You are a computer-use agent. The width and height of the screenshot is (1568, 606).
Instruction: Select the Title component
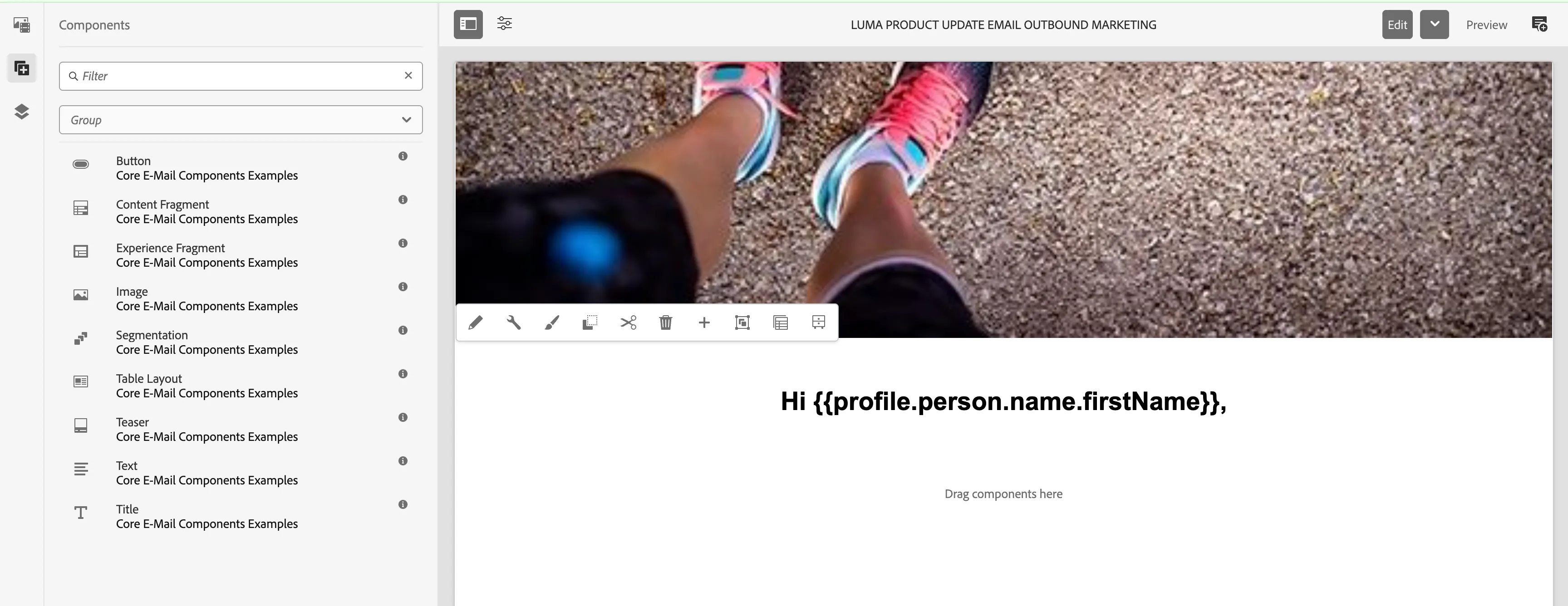241,517
